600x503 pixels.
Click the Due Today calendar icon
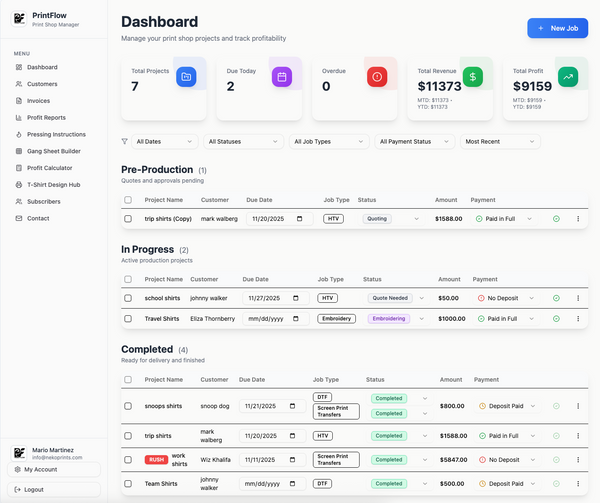(x=281, y=77)
